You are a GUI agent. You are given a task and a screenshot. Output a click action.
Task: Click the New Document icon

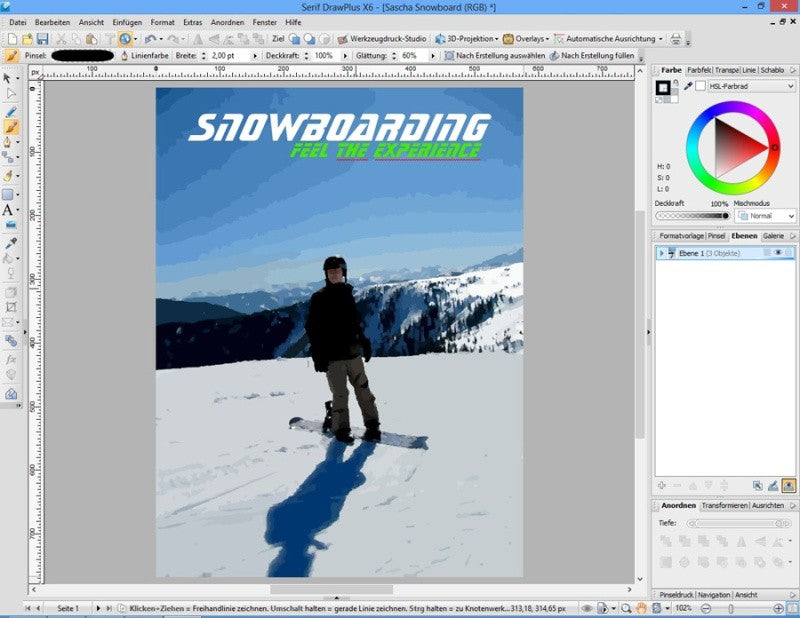point(12,39)
